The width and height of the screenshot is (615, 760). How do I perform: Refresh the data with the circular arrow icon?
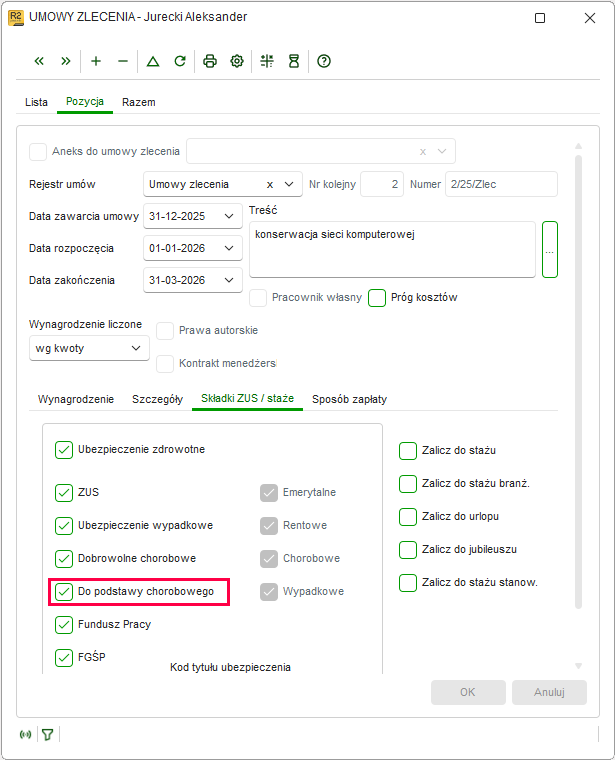(180, 61)
